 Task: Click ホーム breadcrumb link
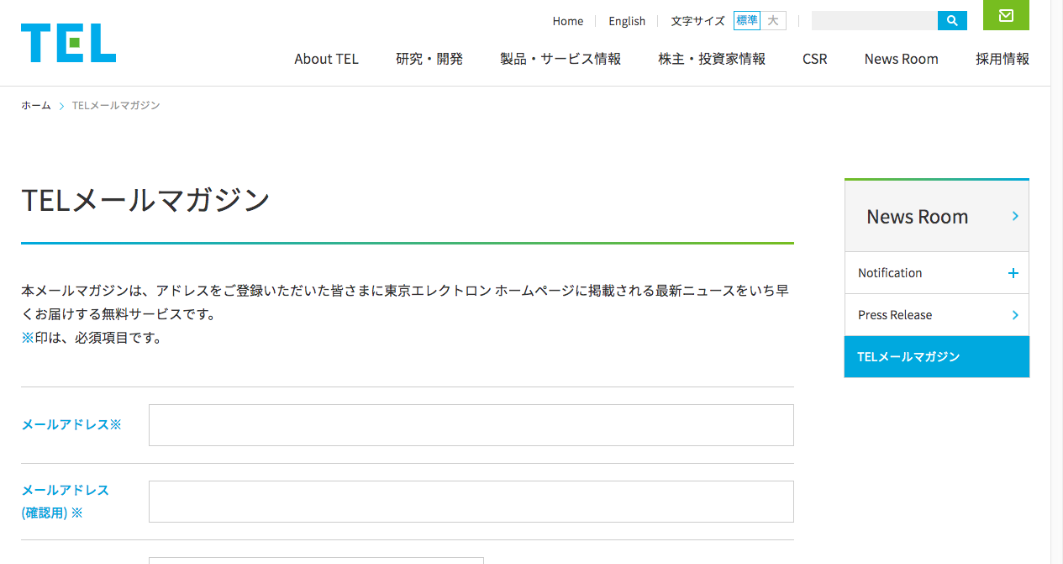click(36, 106)
